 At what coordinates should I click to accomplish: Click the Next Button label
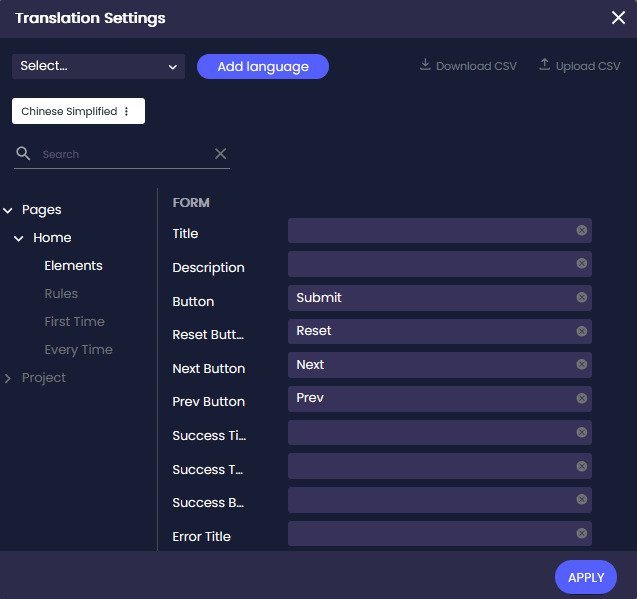pos(208,368)
